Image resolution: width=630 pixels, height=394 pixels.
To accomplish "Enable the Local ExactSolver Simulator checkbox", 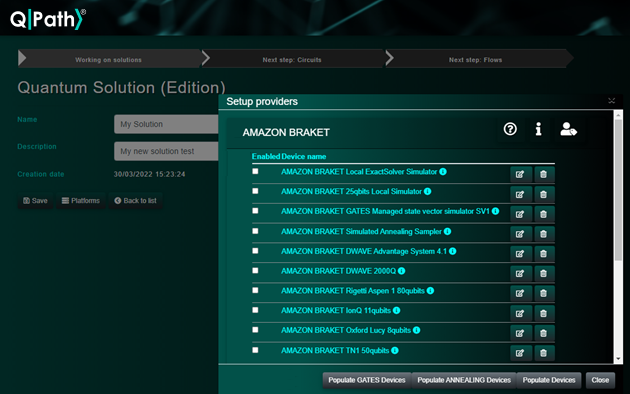I will coord(255,171).
